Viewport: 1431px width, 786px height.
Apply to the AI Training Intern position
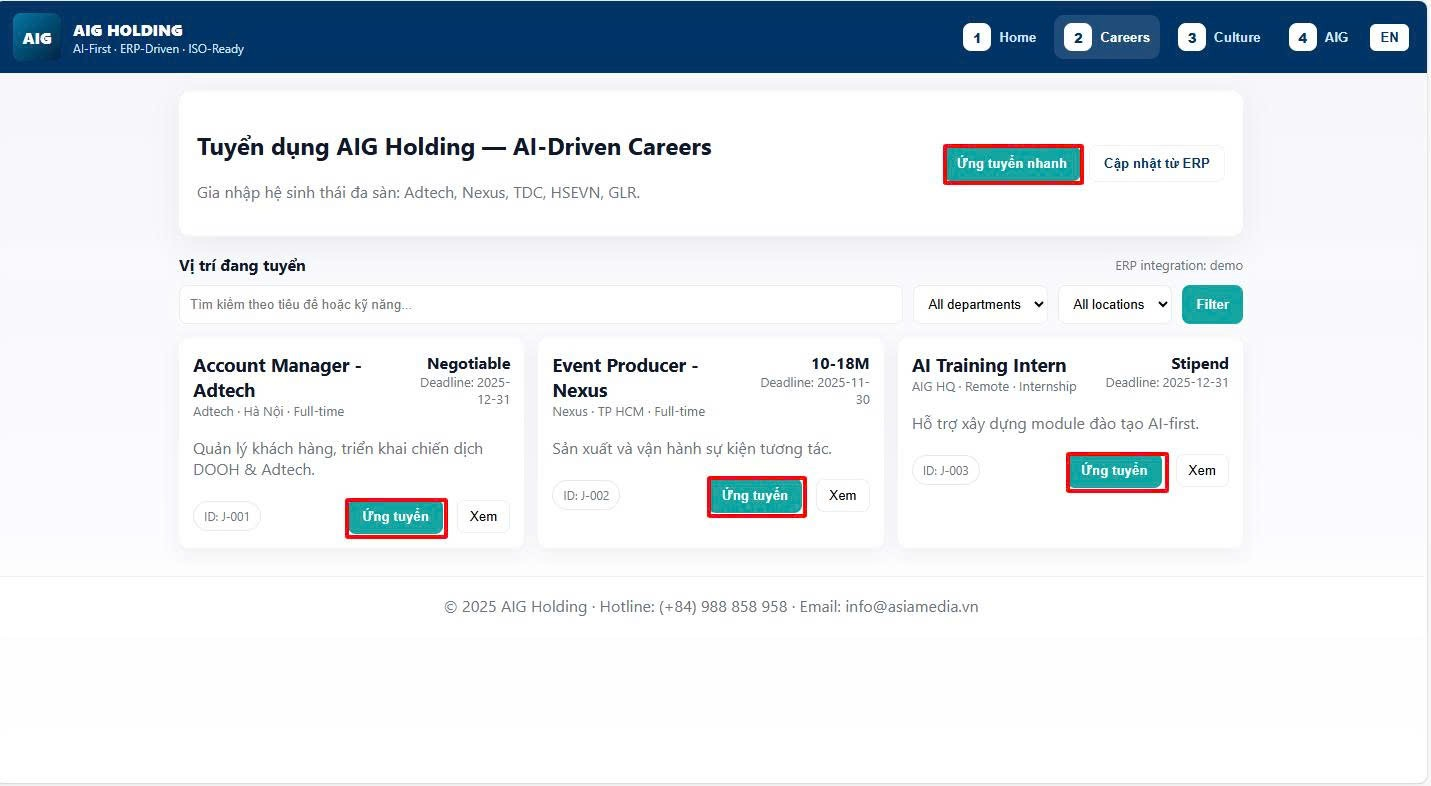[1116, 471]
